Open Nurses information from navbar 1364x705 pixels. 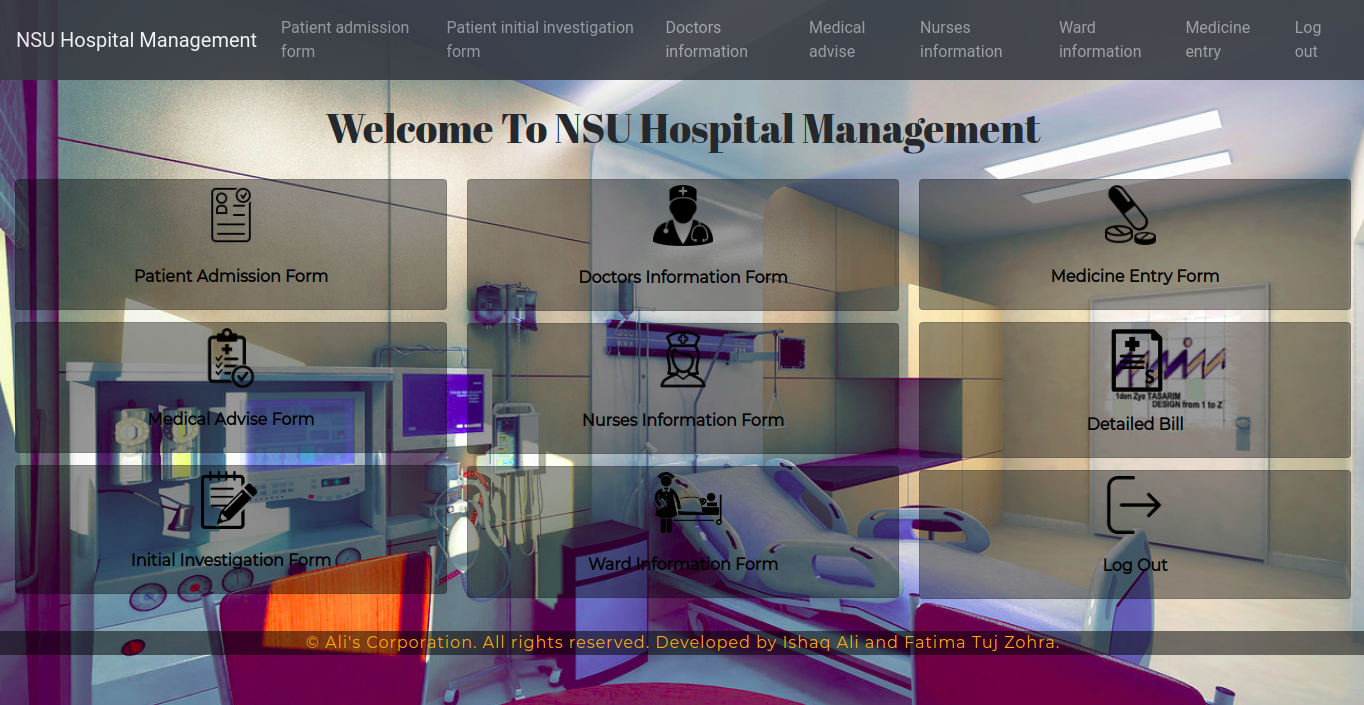961,40
